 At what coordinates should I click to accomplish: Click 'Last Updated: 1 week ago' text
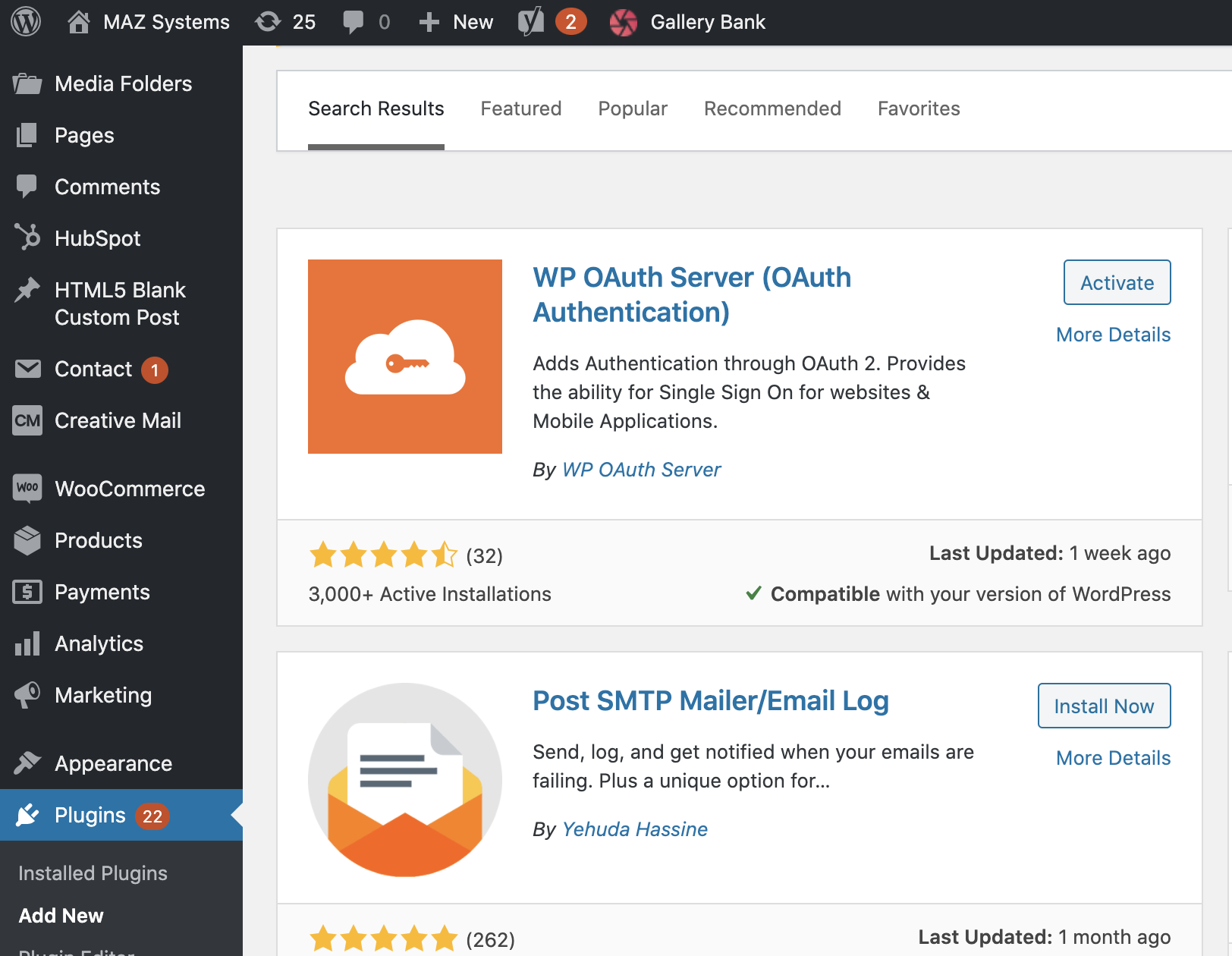tap(1050, 553)
